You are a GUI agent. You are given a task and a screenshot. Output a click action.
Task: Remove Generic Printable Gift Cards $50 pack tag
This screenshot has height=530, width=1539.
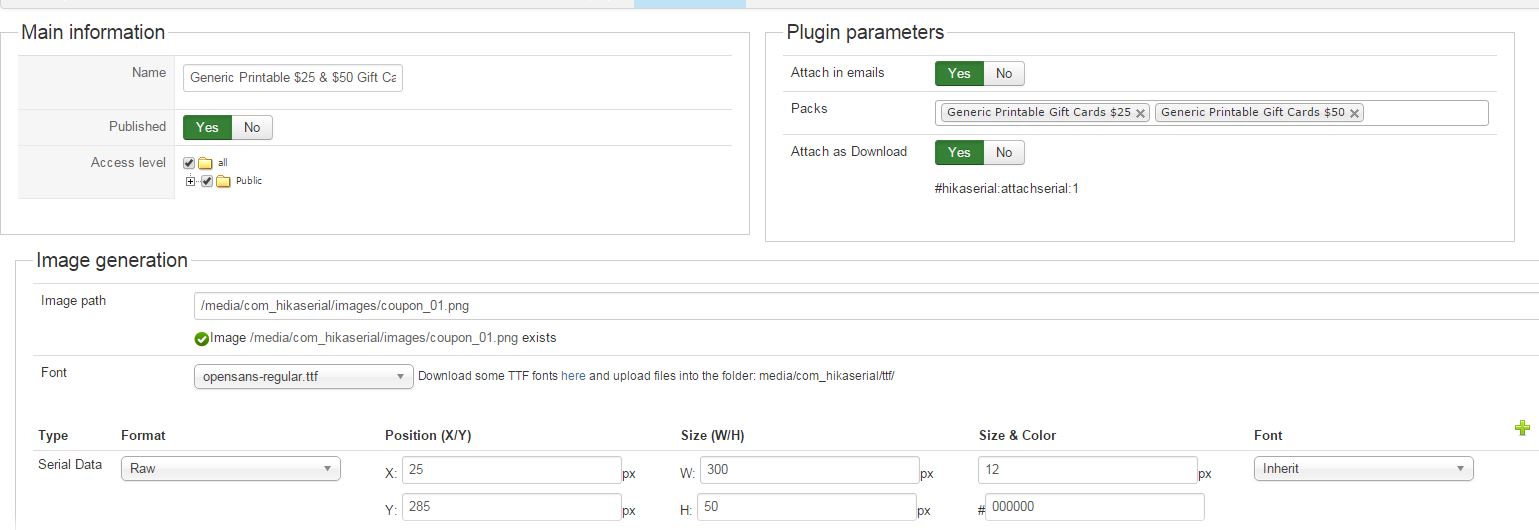[x=1355, y=114]
